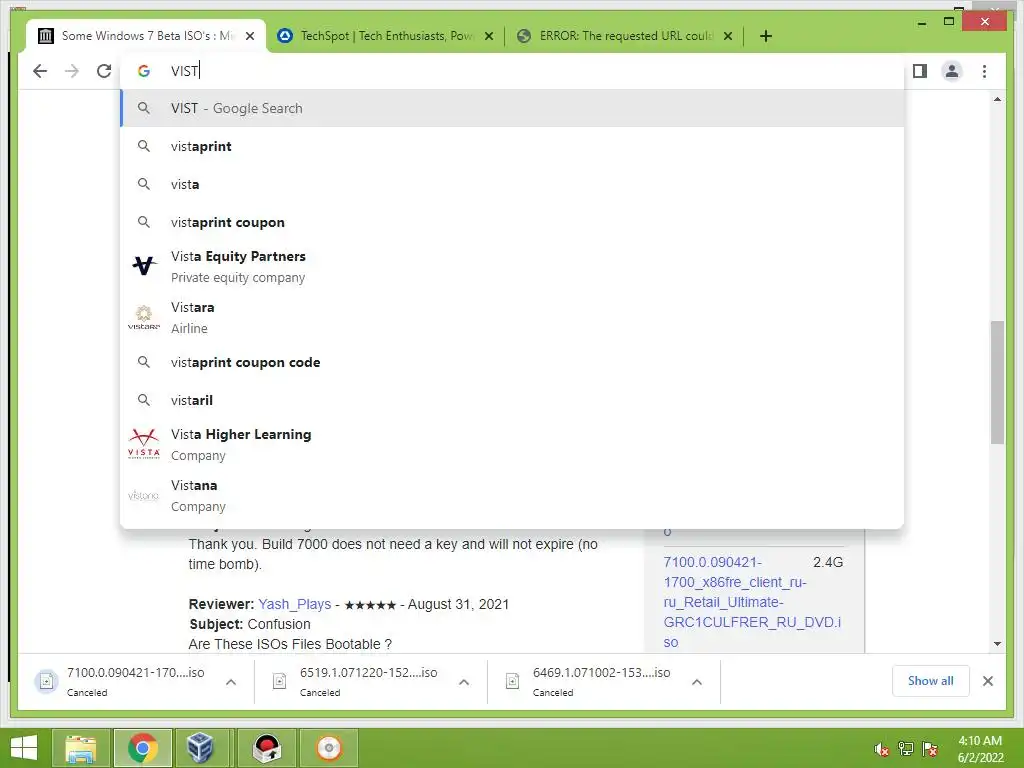Close the Some Windows 7 Beta ISO's tab
Viewport: 1024px width, 768px height.
pyautogui.click(x=249, y=36)
